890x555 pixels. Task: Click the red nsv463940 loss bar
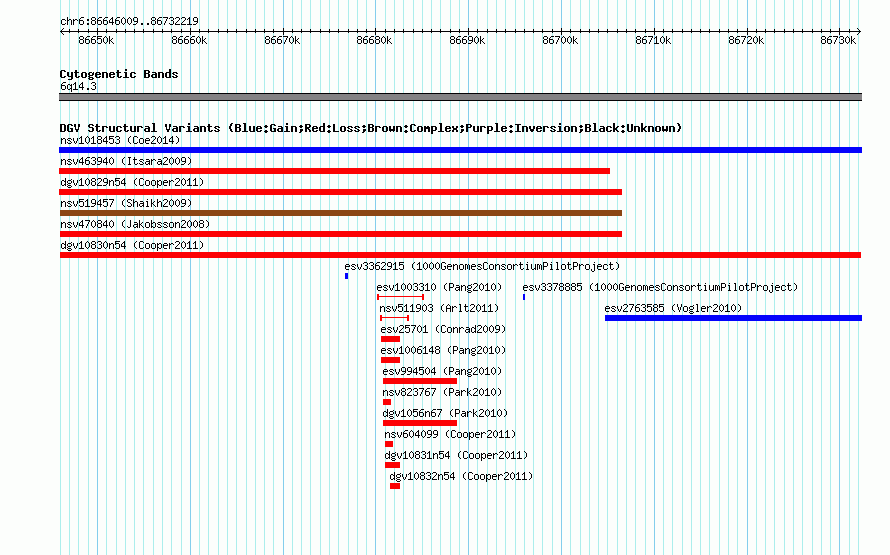click(x=334, y=171)
